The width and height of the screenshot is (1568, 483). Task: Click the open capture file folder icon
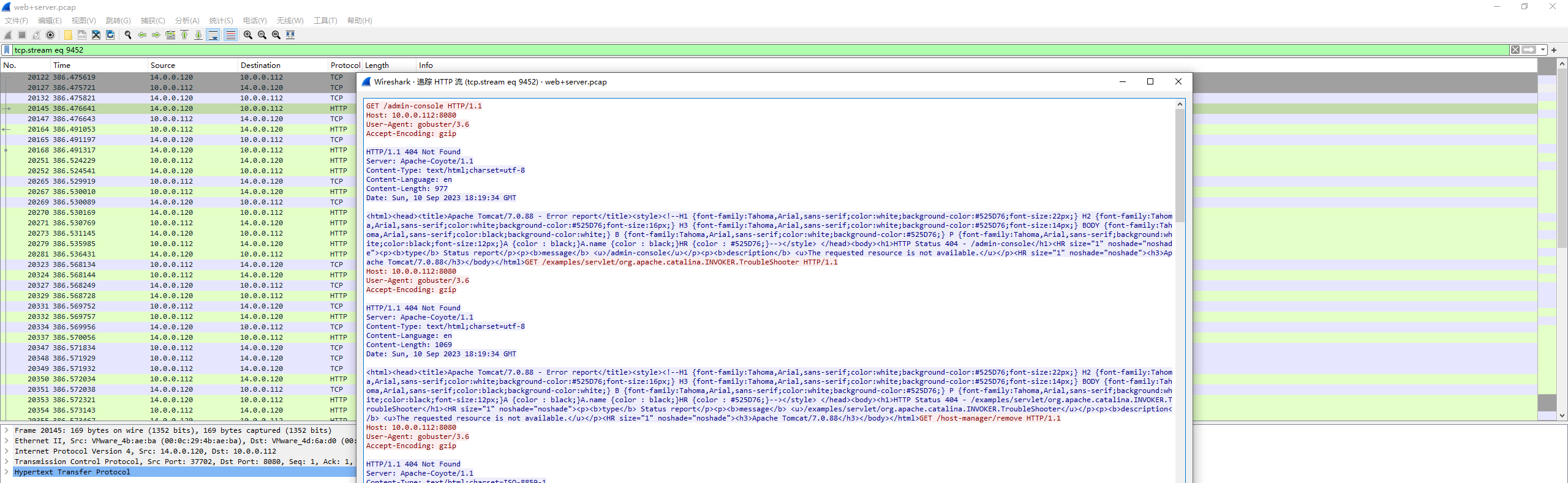click(68, 35)
